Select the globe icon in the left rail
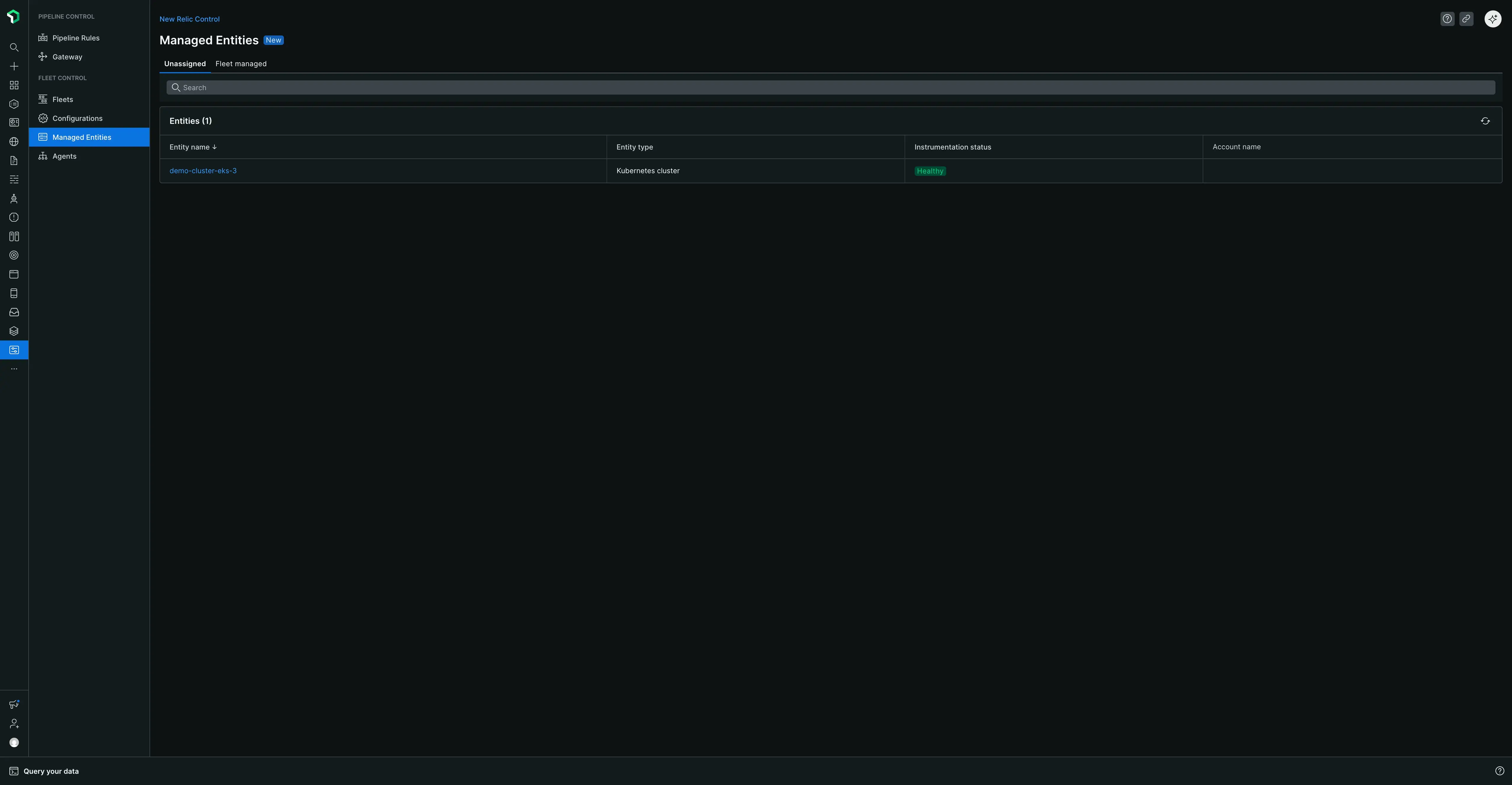Viewport: 1512px width, 785px height. pyautogui.click(x=14, y=142)
